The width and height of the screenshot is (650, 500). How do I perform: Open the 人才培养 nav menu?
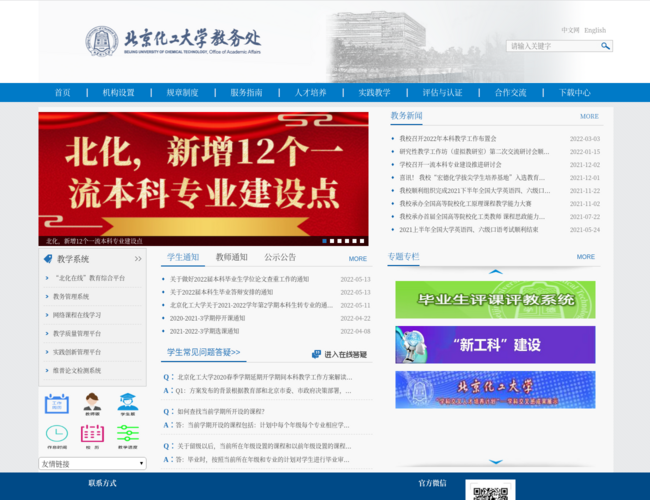(x=310, y=92)
